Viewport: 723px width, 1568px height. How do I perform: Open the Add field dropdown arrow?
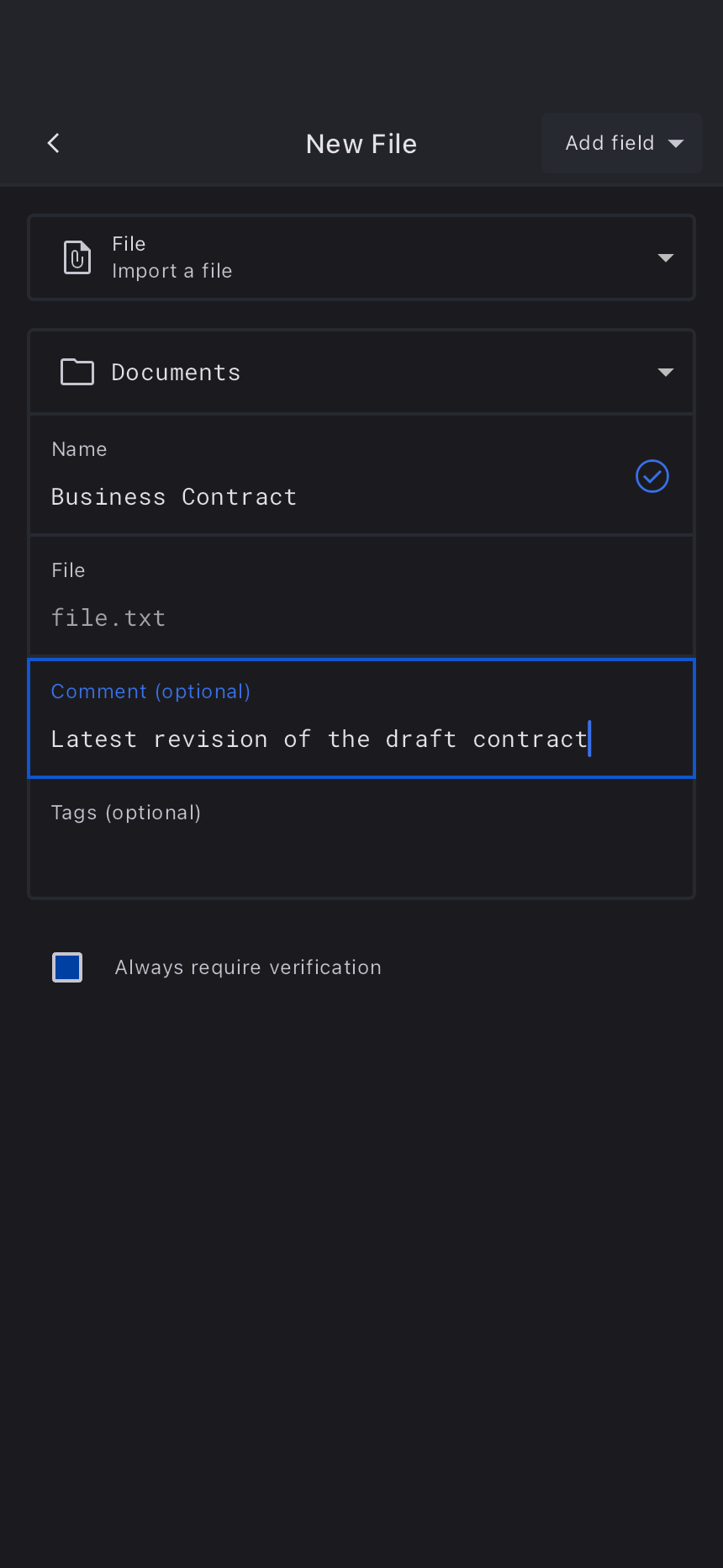pos(676,144)
